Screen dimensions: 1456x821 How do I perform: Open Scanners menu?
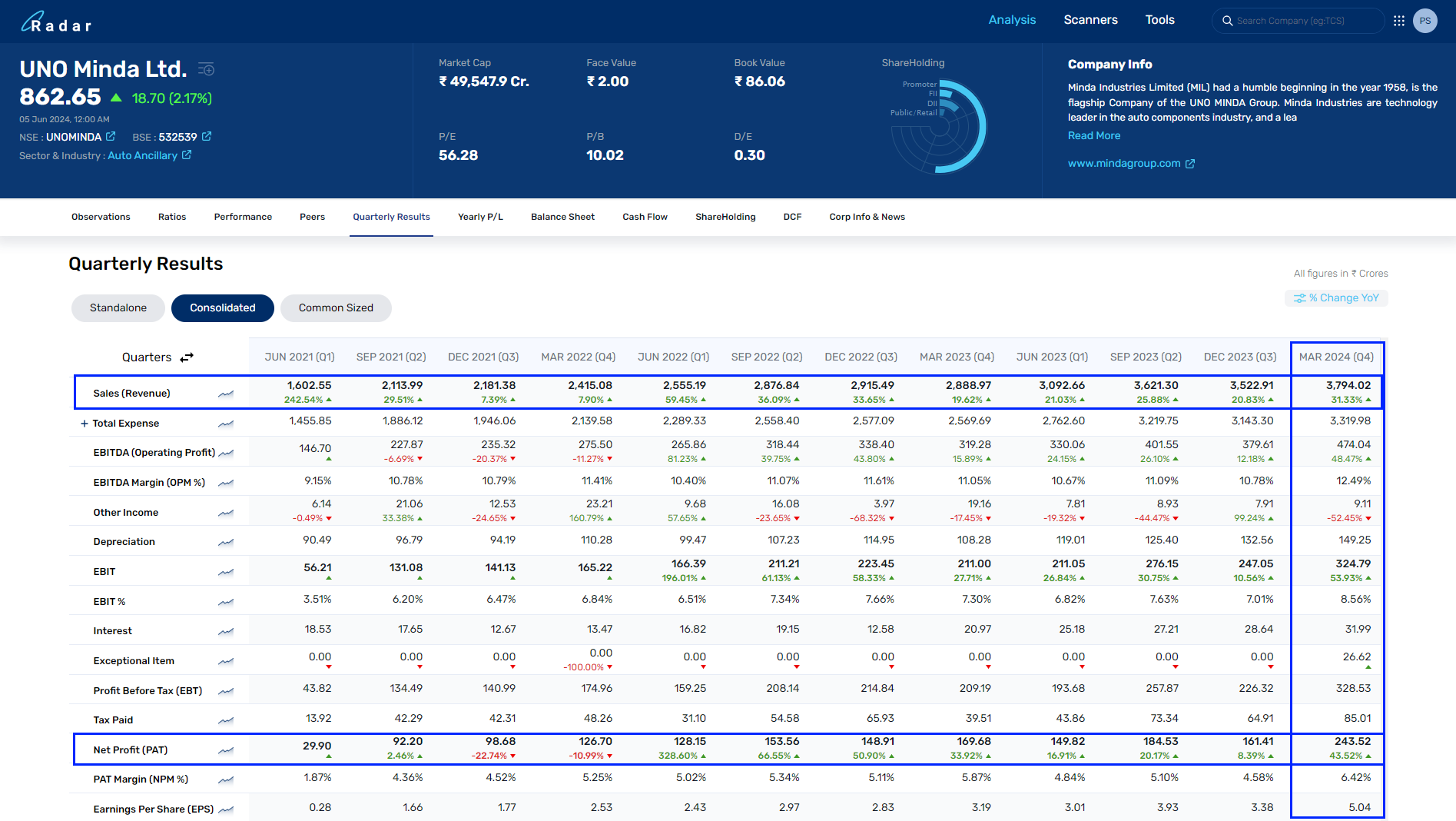[x=1090, y=20]
